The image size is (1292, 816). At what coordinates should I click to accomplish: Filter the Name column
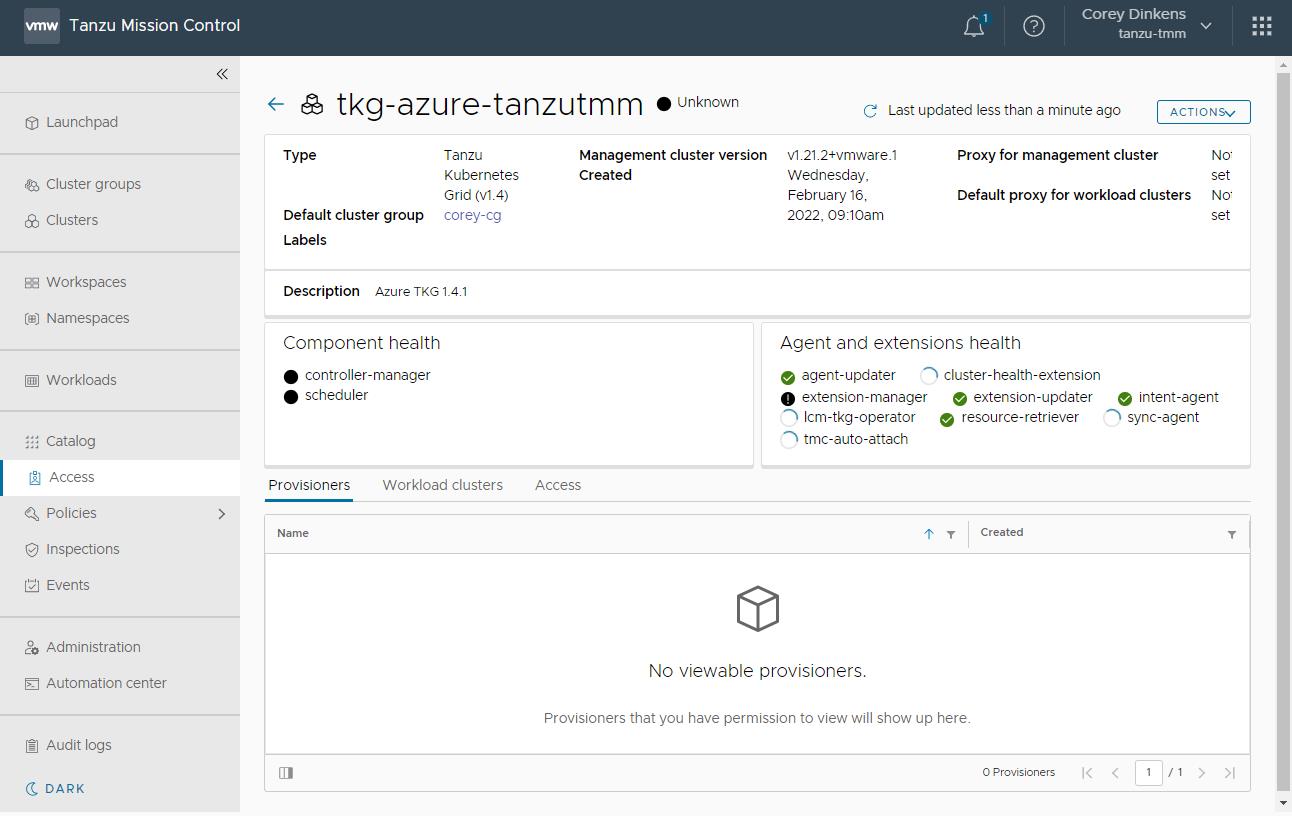pos(951,534)
